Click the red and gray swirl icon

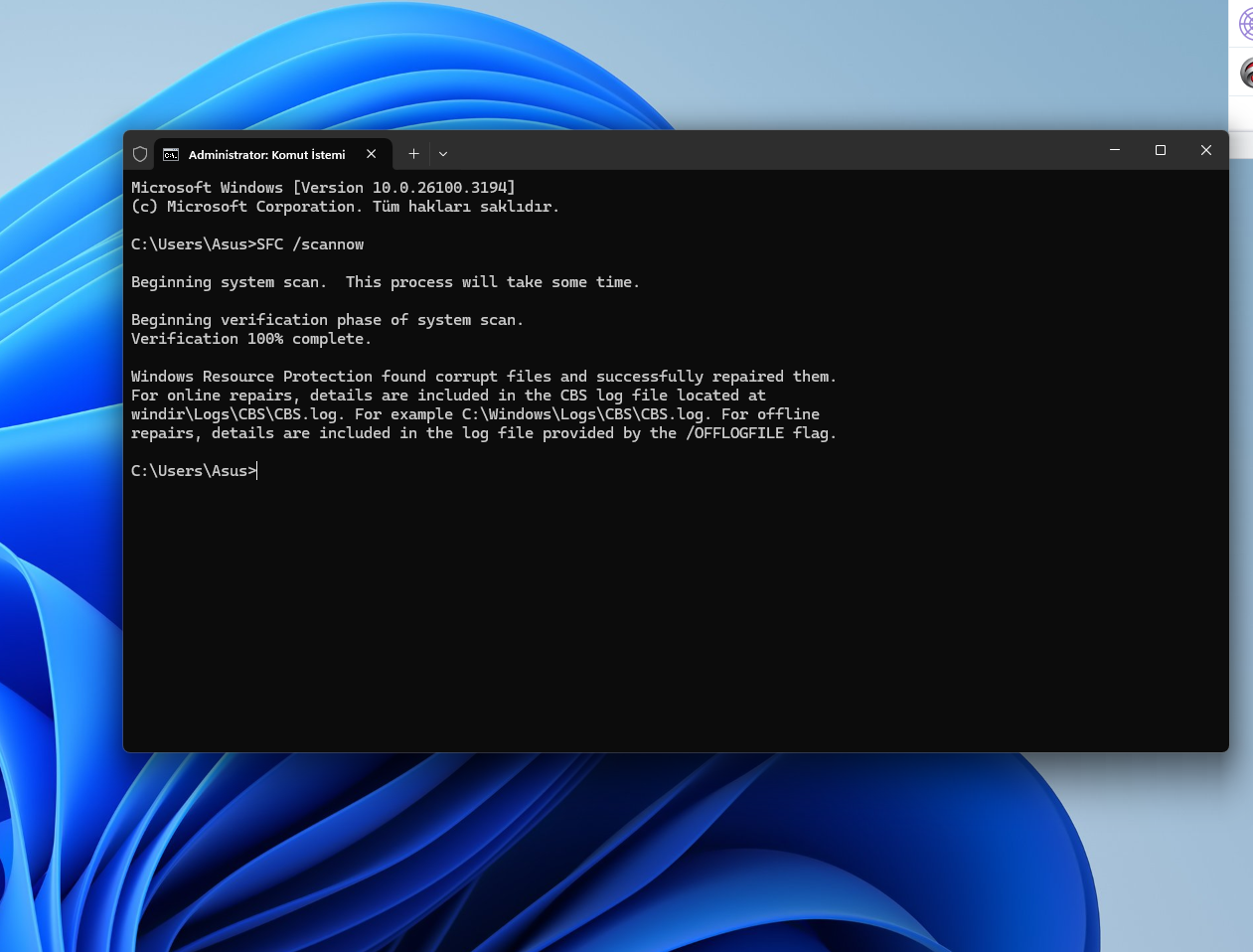coord(1246,73)
